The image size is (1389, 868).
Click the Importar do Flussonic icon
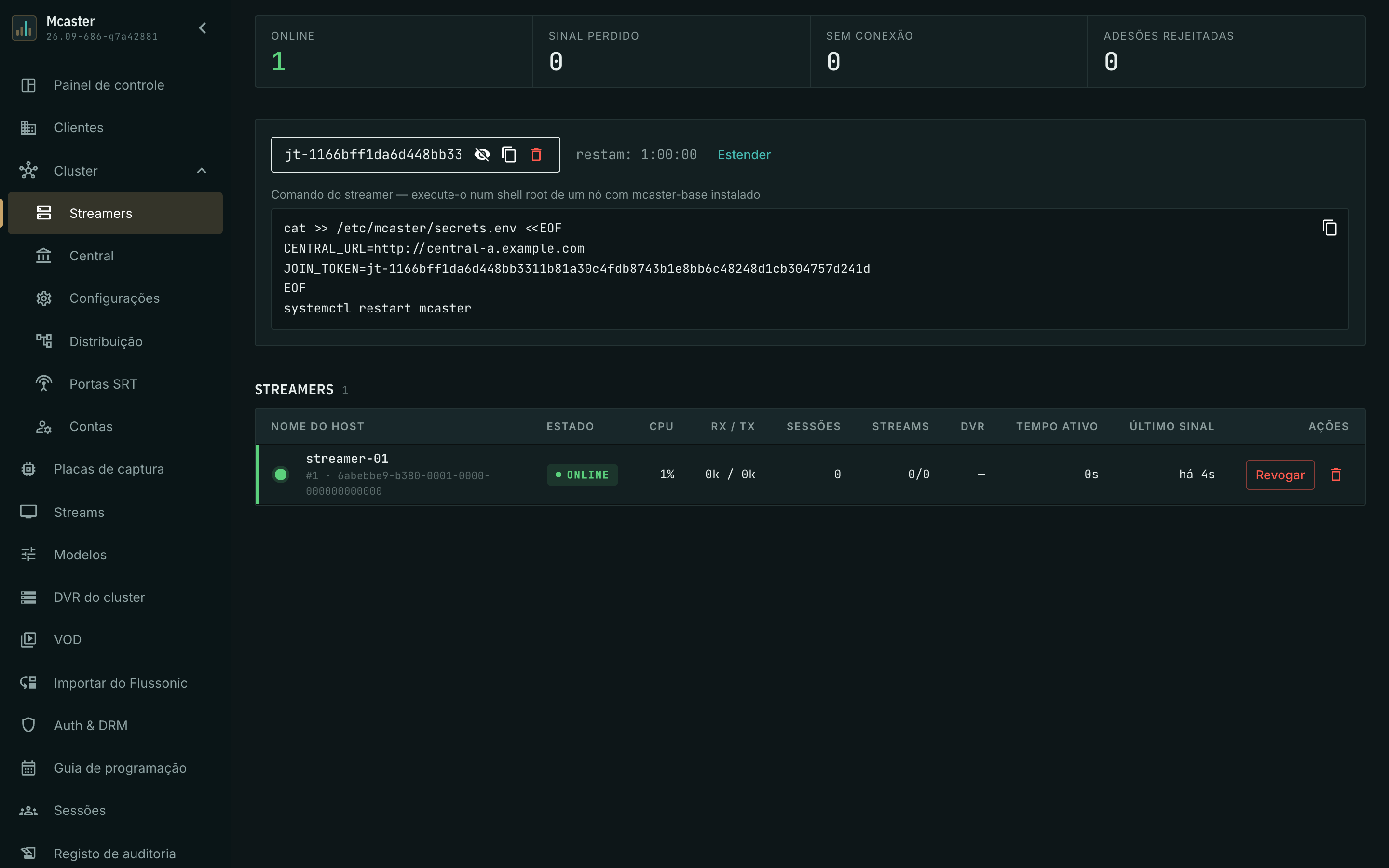click(x=28, y=682)
